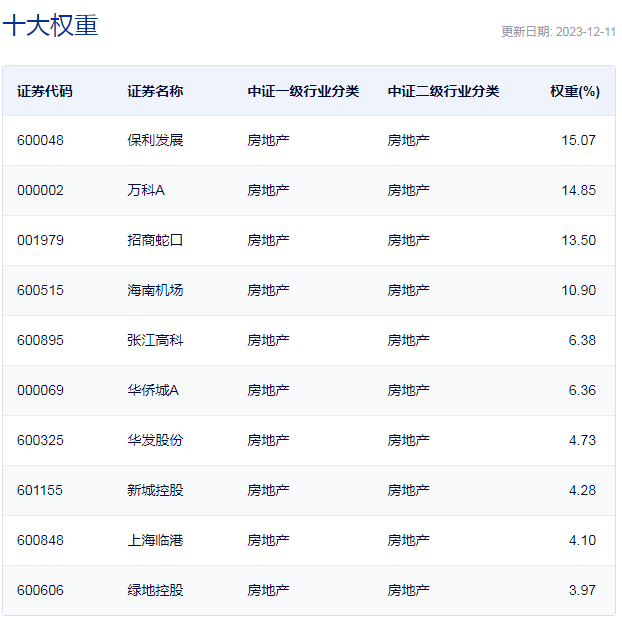The image size is (622, 625).
Task: Click the 中证二级行业分类 column header
Action: click(443, 91)
